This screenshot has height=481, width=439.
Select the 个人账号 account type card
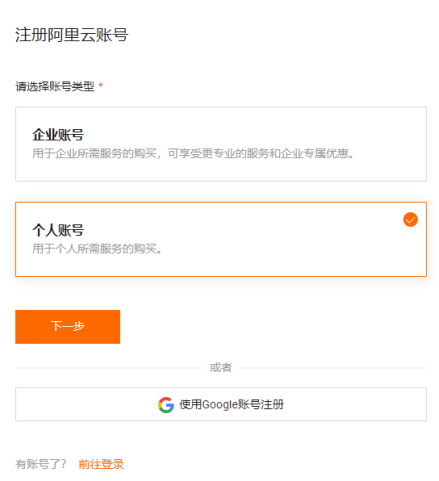pos(221,239)
